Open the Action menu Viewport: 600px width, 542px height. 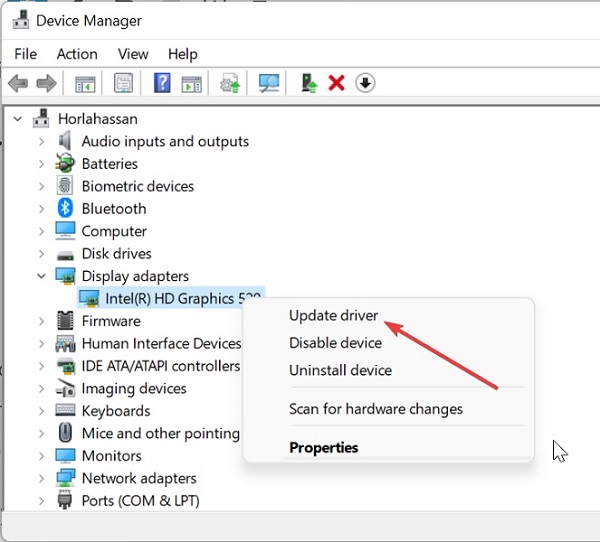pos(77,54)
